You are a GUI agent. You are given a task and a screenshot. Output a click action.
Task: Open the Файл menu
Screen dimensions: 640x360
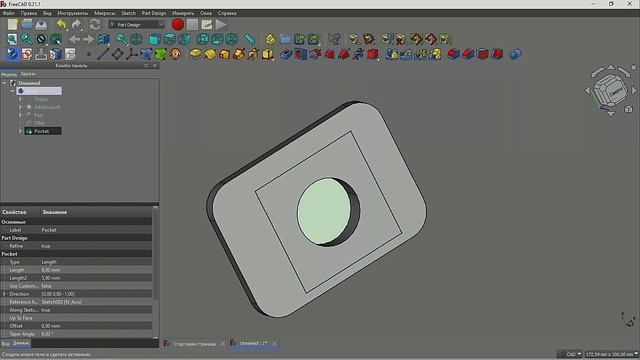(9, 13)
